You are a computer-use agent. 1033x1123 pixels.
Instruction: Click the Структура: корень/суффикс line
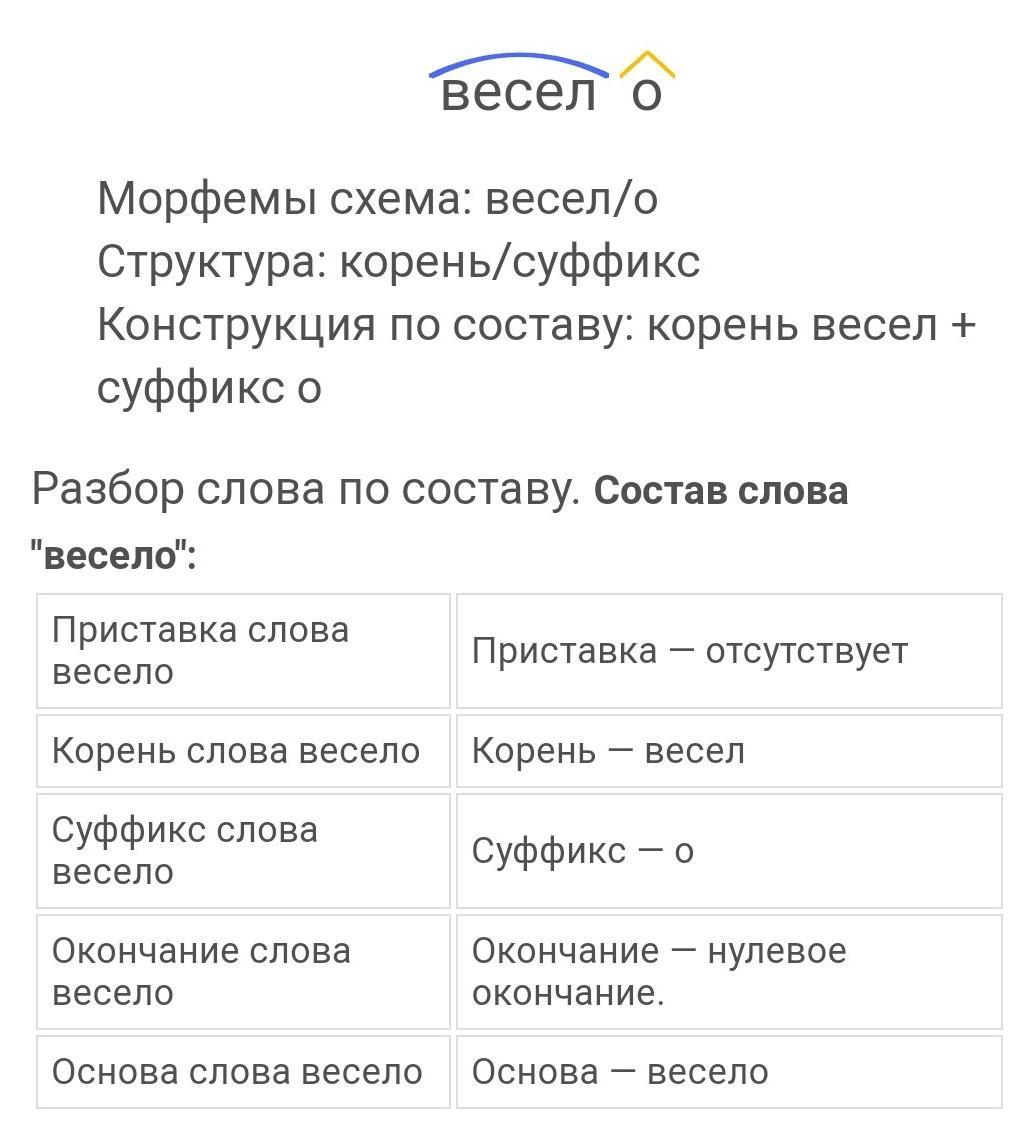(x=398, y=261)
